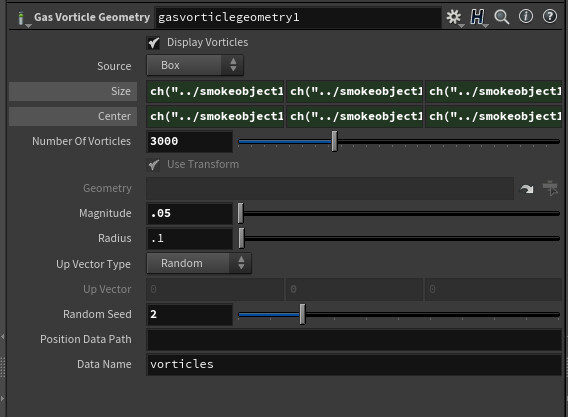Open the node info icon

coord(526,17)
